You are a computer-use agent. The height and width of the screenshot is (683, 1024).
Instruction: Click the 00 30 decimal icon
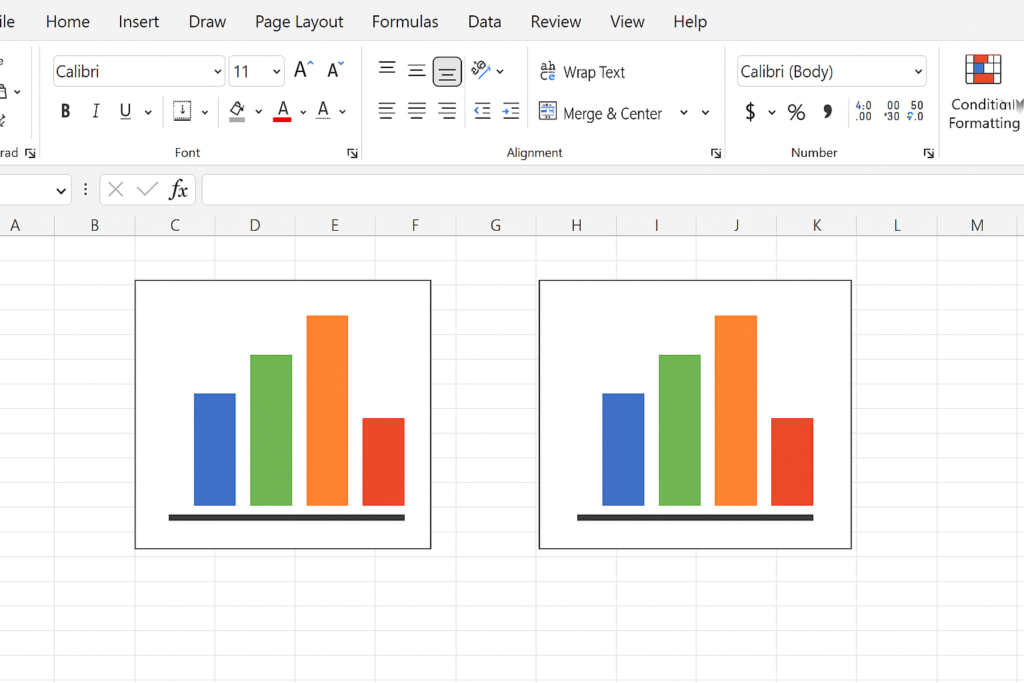(891, 111)
